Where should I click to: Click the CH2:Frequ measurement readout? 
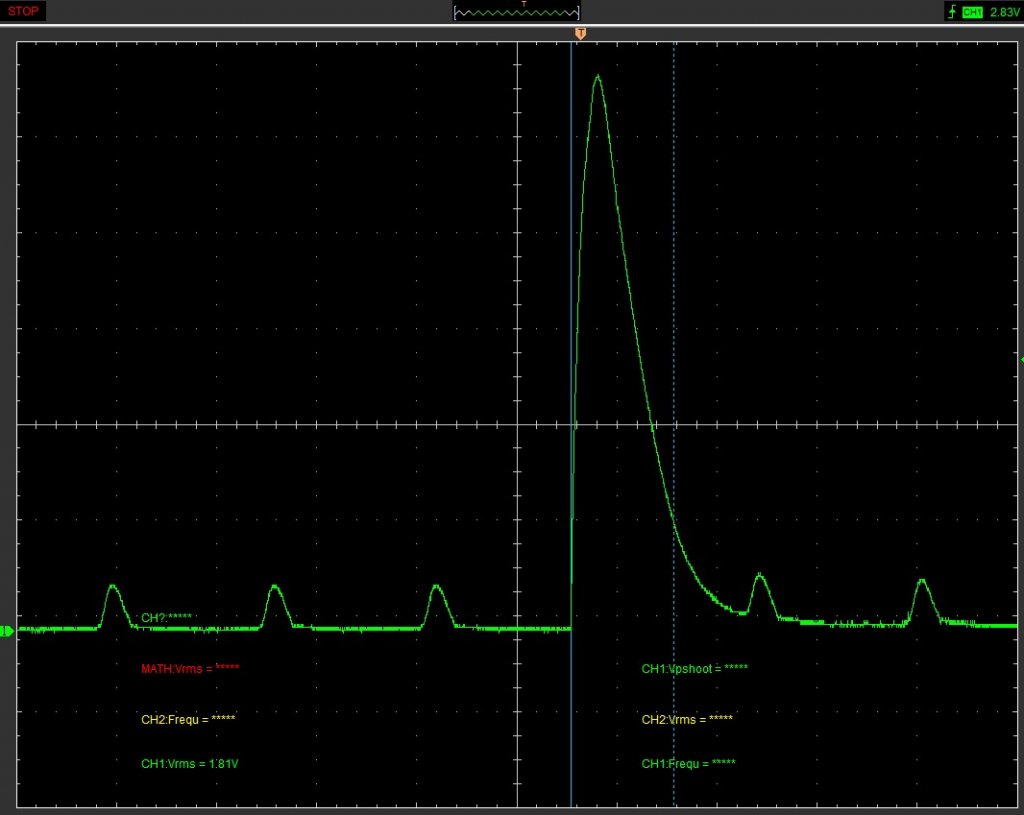tap(188, 719)
